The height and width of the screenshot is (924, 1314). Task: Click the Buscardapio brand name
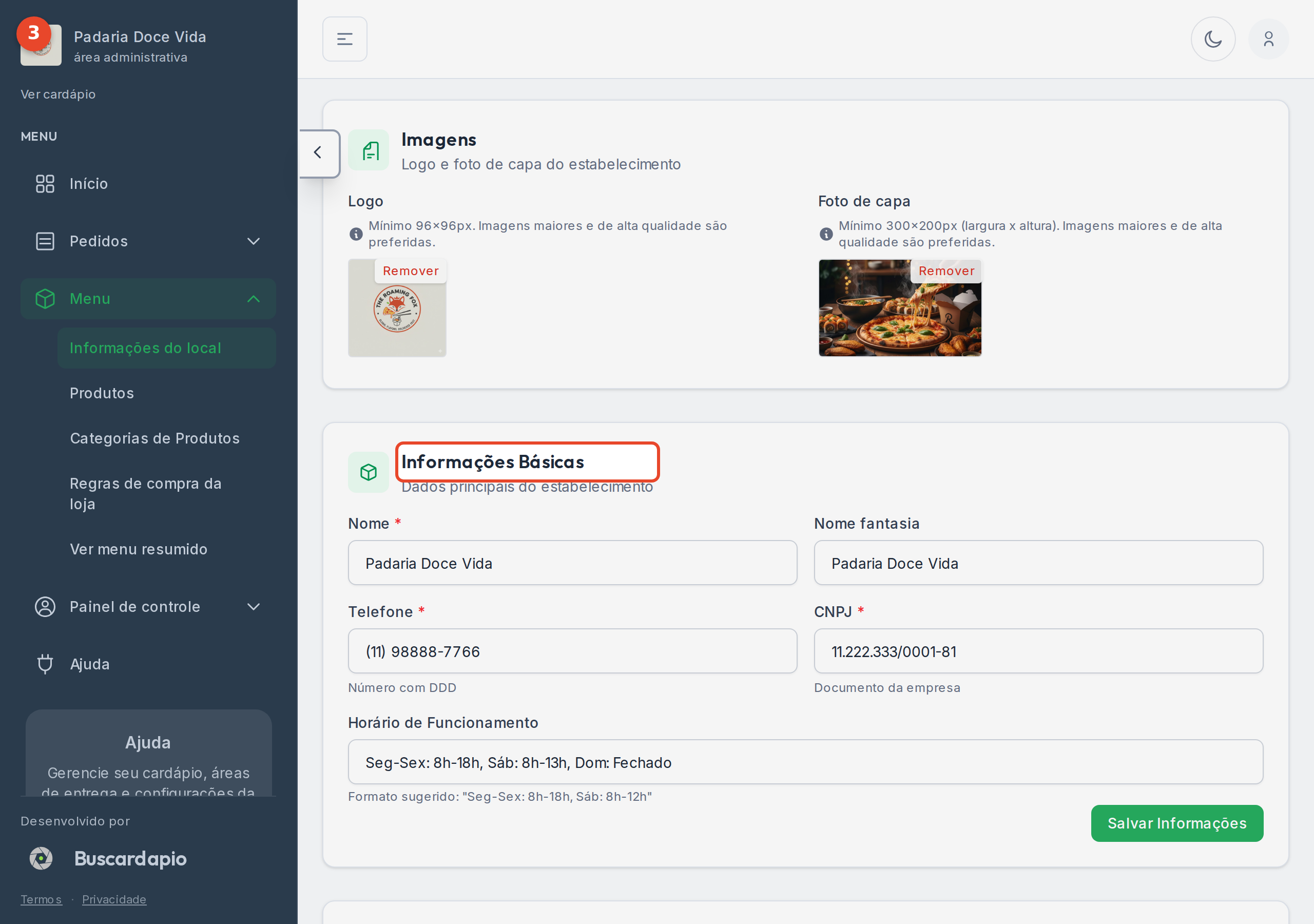click(130, 859)
